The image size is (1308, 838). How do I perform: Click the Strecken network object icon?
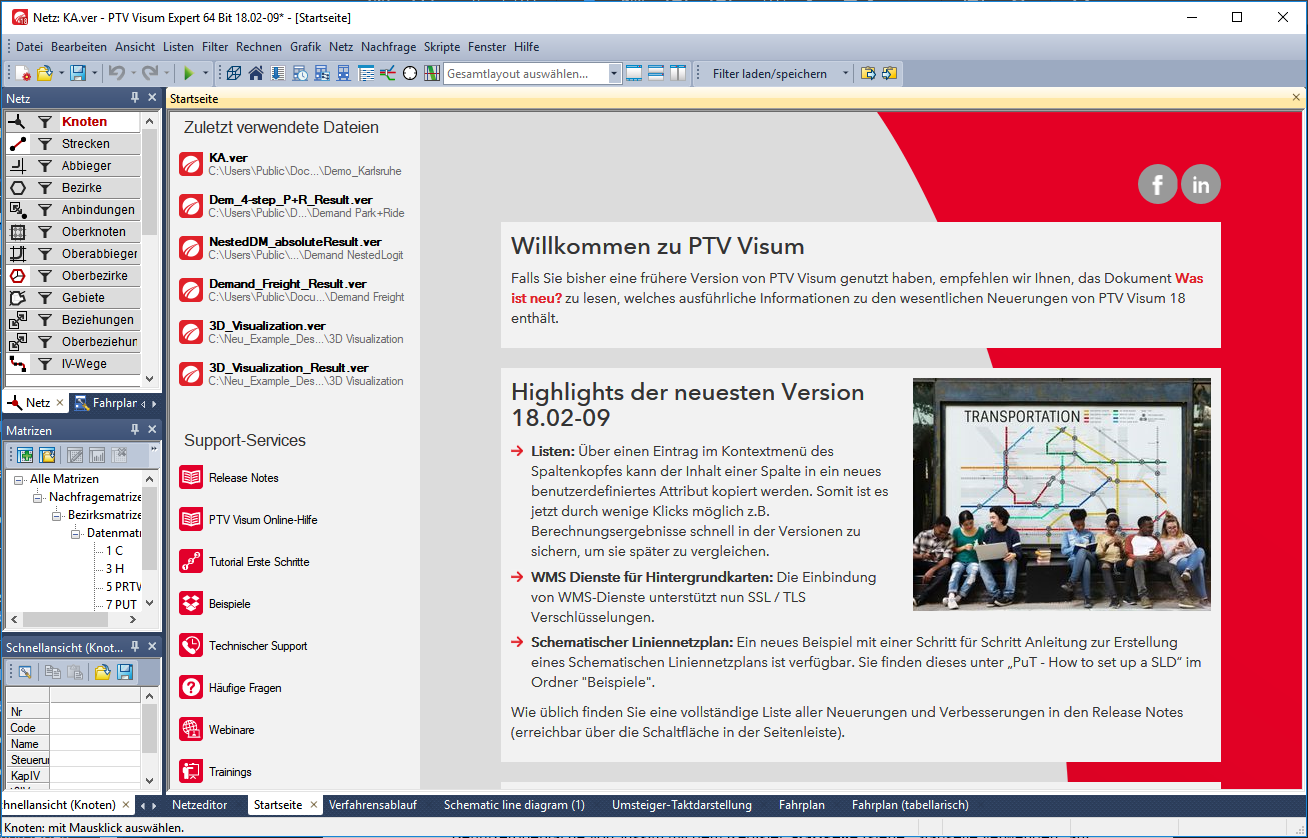(17, 144)
